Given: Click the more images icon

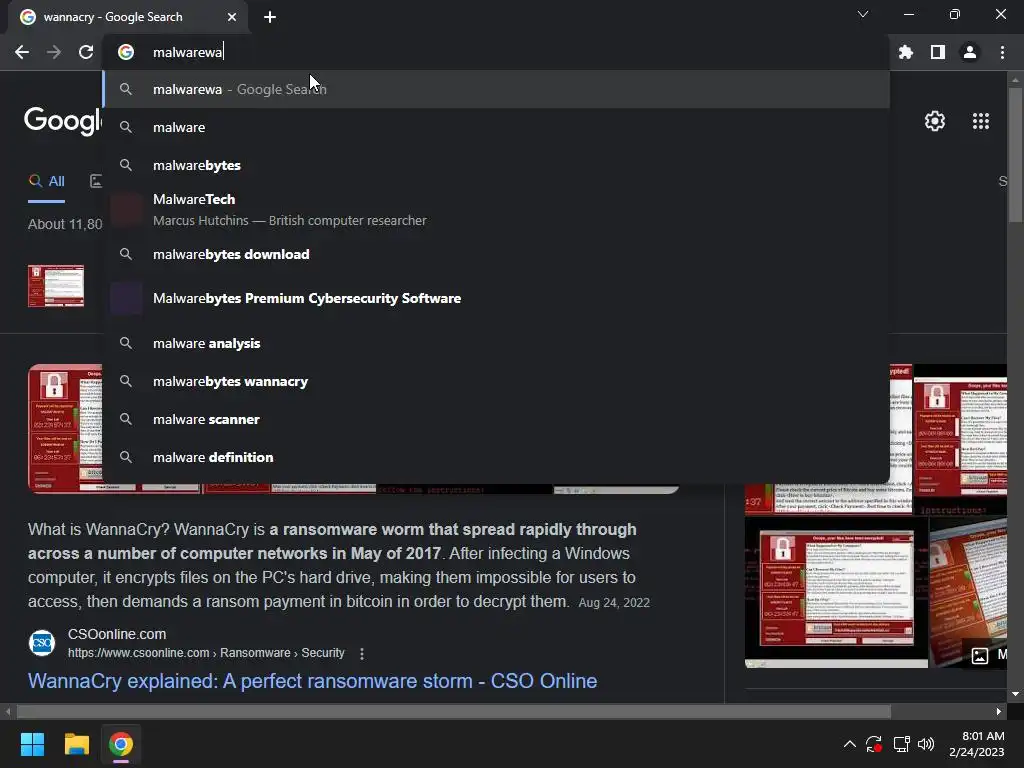Looking at the screenshot, I should pos(980,656).
